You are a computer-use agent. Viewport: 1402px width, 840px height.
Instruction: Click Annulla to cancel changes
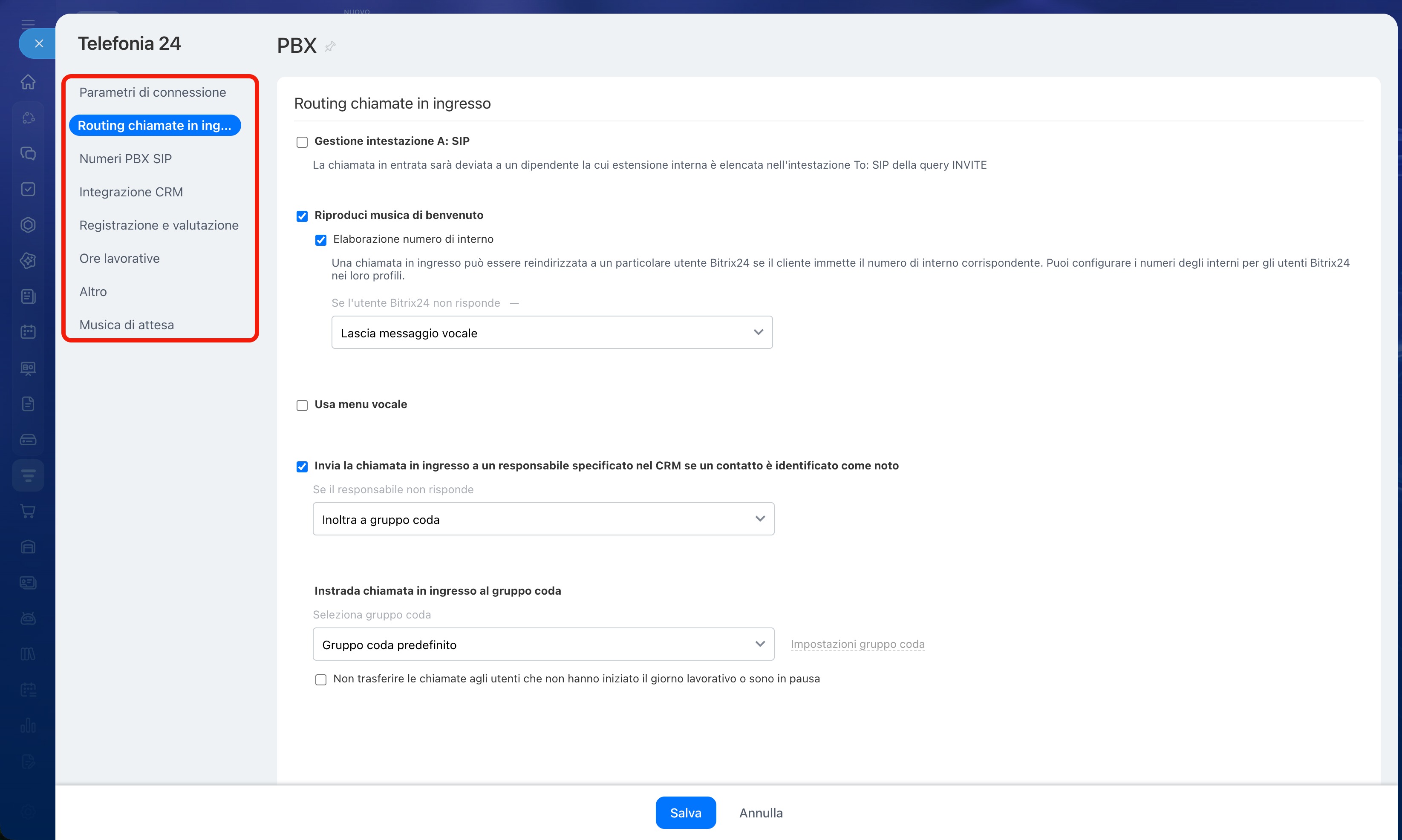coord(761,813)
